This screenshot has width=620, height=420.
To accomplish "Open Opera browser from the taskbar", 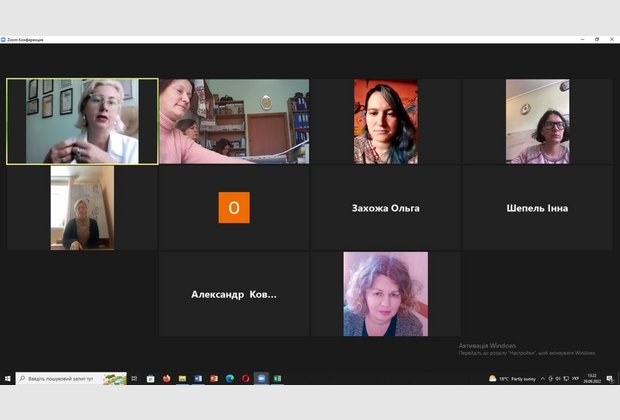I will 245,379.
